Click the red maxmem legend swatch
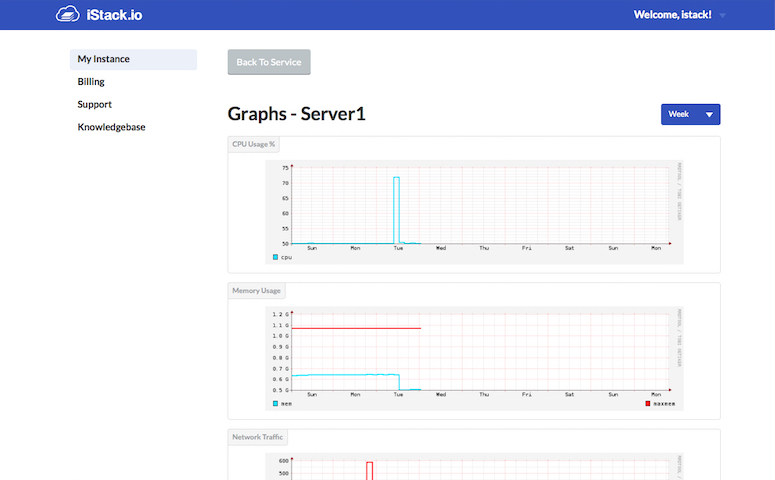Image resolution: width=775 pixels, height=480 pixels. (x=648, y=403)
